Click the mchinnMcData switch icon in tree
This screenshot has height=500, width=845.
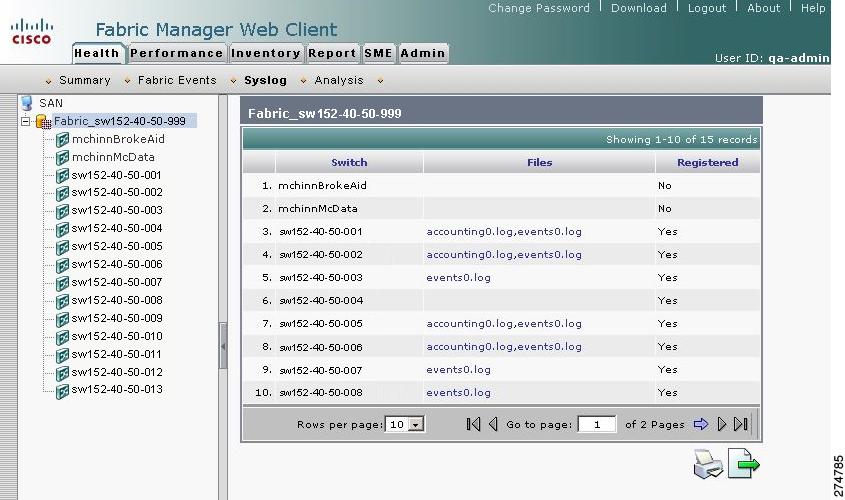coord(62,157)
